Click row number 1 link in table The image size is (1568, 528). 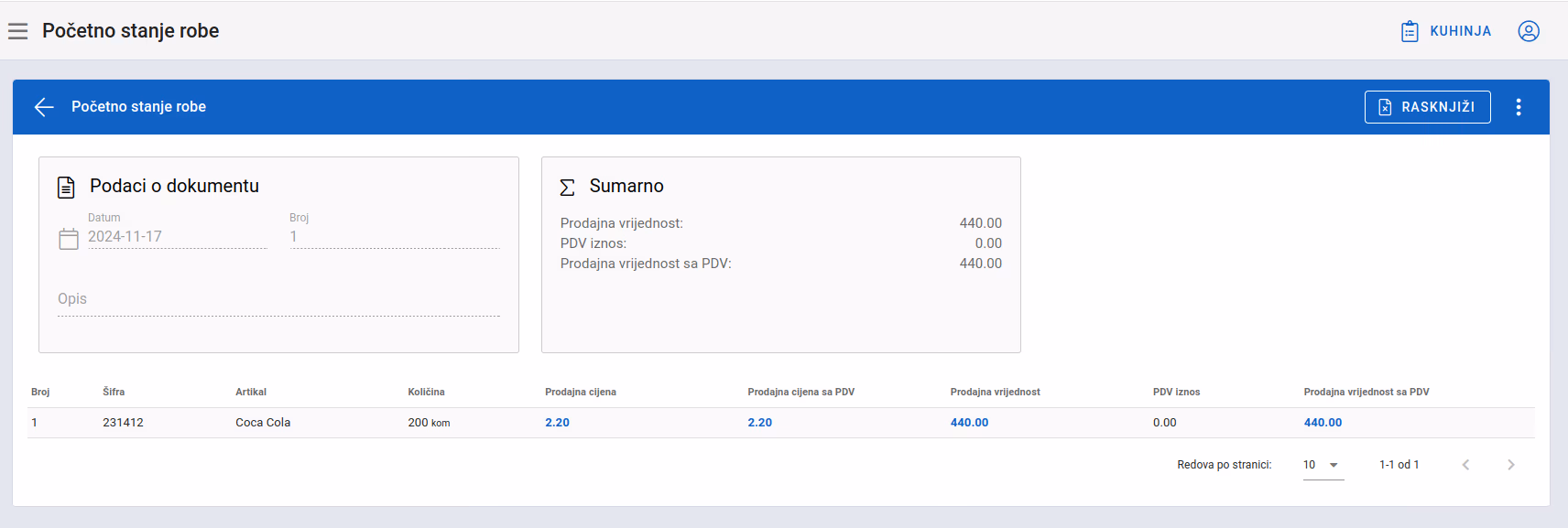tap(35, 423)
